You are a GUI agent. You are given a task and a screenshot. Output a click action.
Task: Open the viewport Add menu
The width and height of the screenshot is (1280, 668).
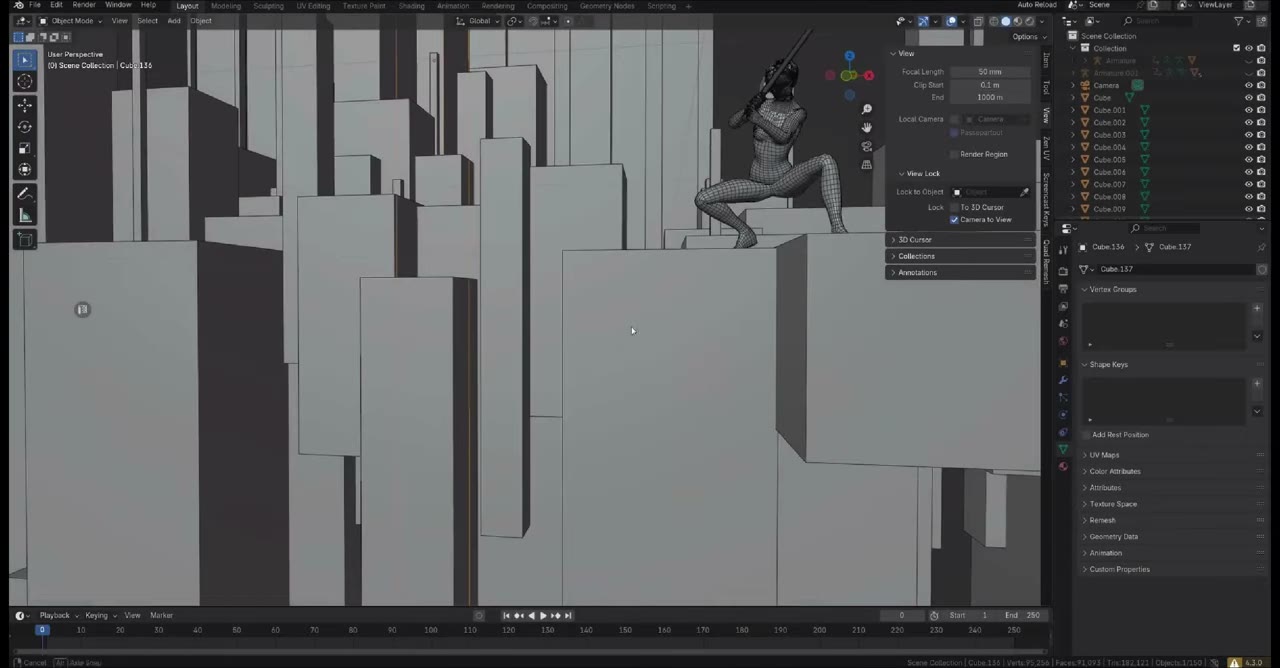click(174, 21)
